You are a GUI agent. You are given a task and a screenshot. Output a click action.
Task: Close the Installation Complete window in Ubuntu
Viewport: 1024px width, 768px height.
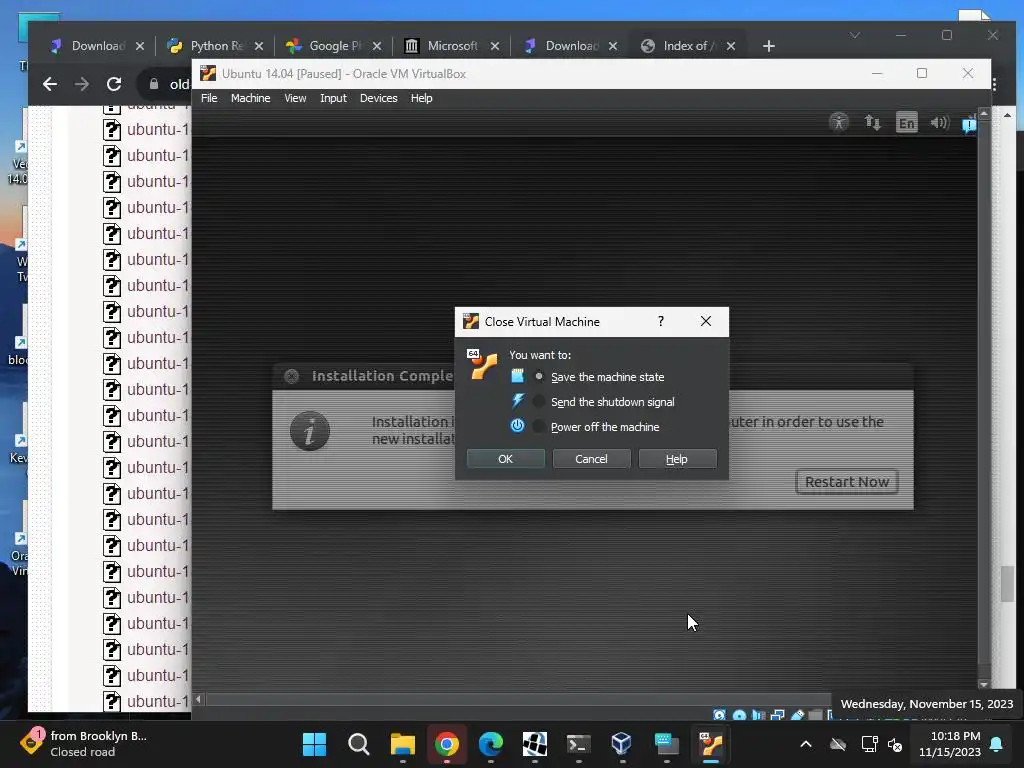pos(292,376)
